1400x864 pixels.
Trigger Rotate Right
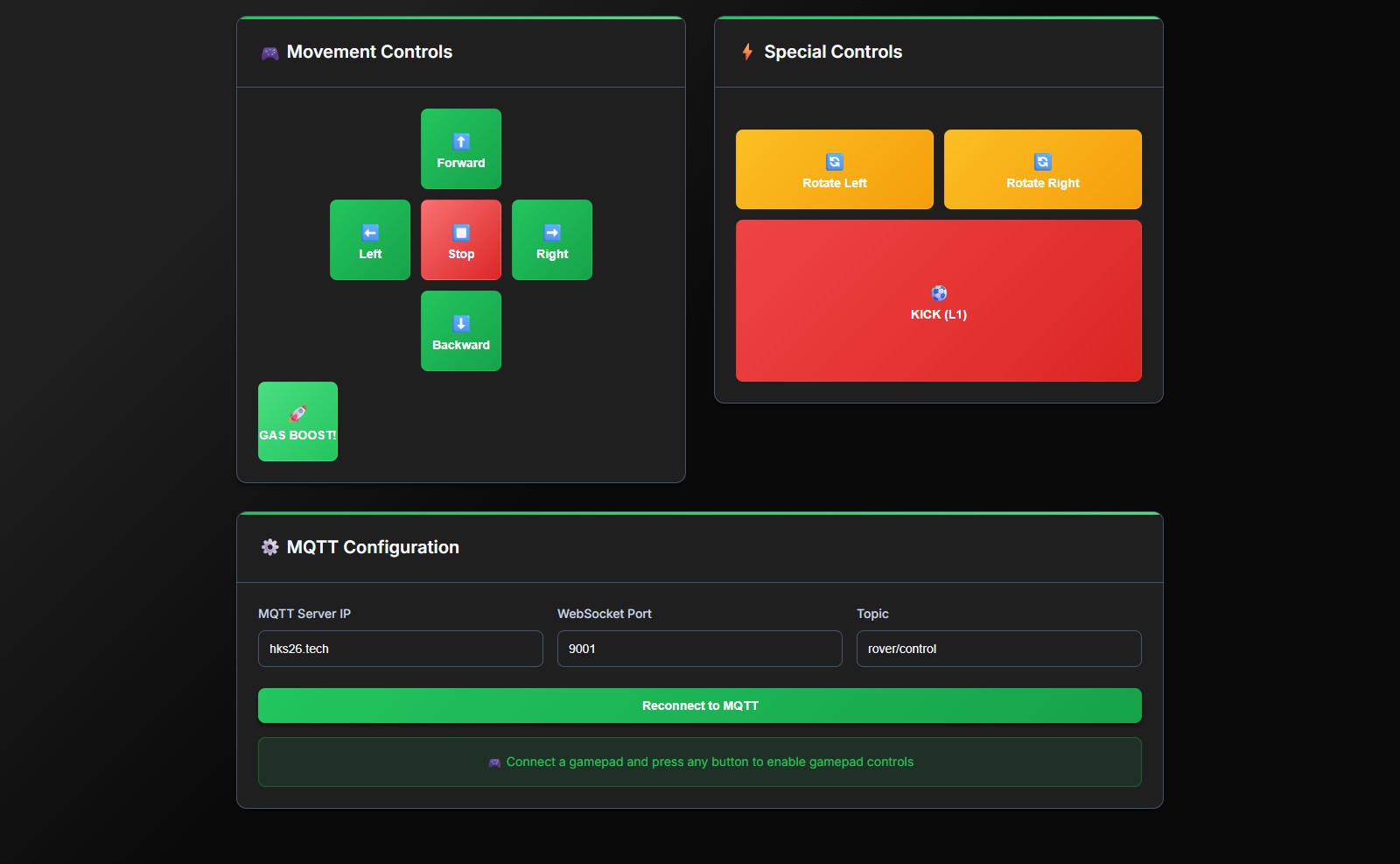[x=1043, y=169]
